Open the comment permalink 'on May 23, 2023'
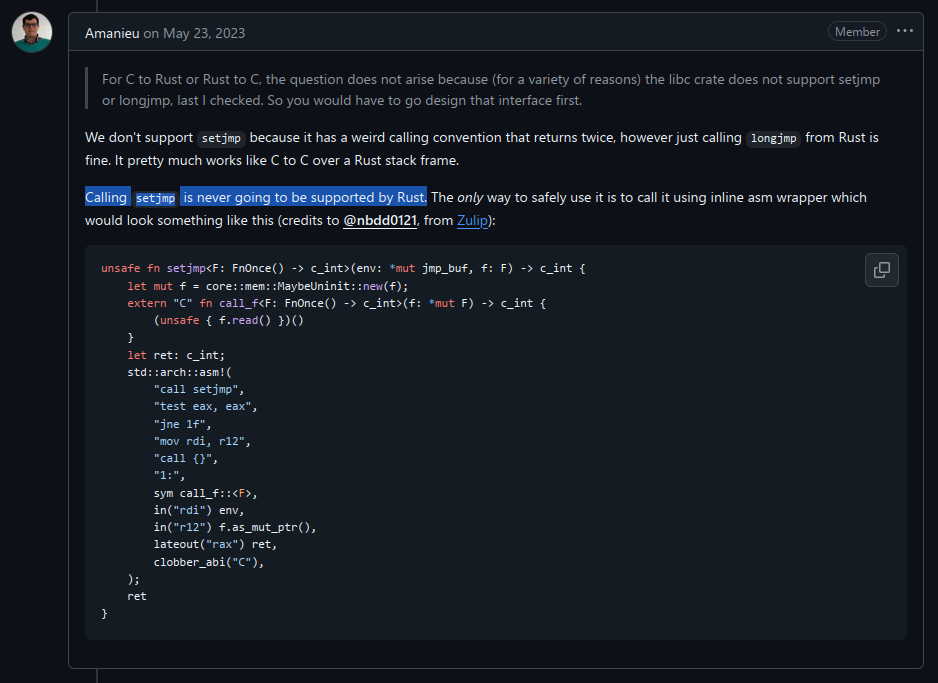Image resolution: width=938 pixels, height=683 pixels. coord(194,33)
